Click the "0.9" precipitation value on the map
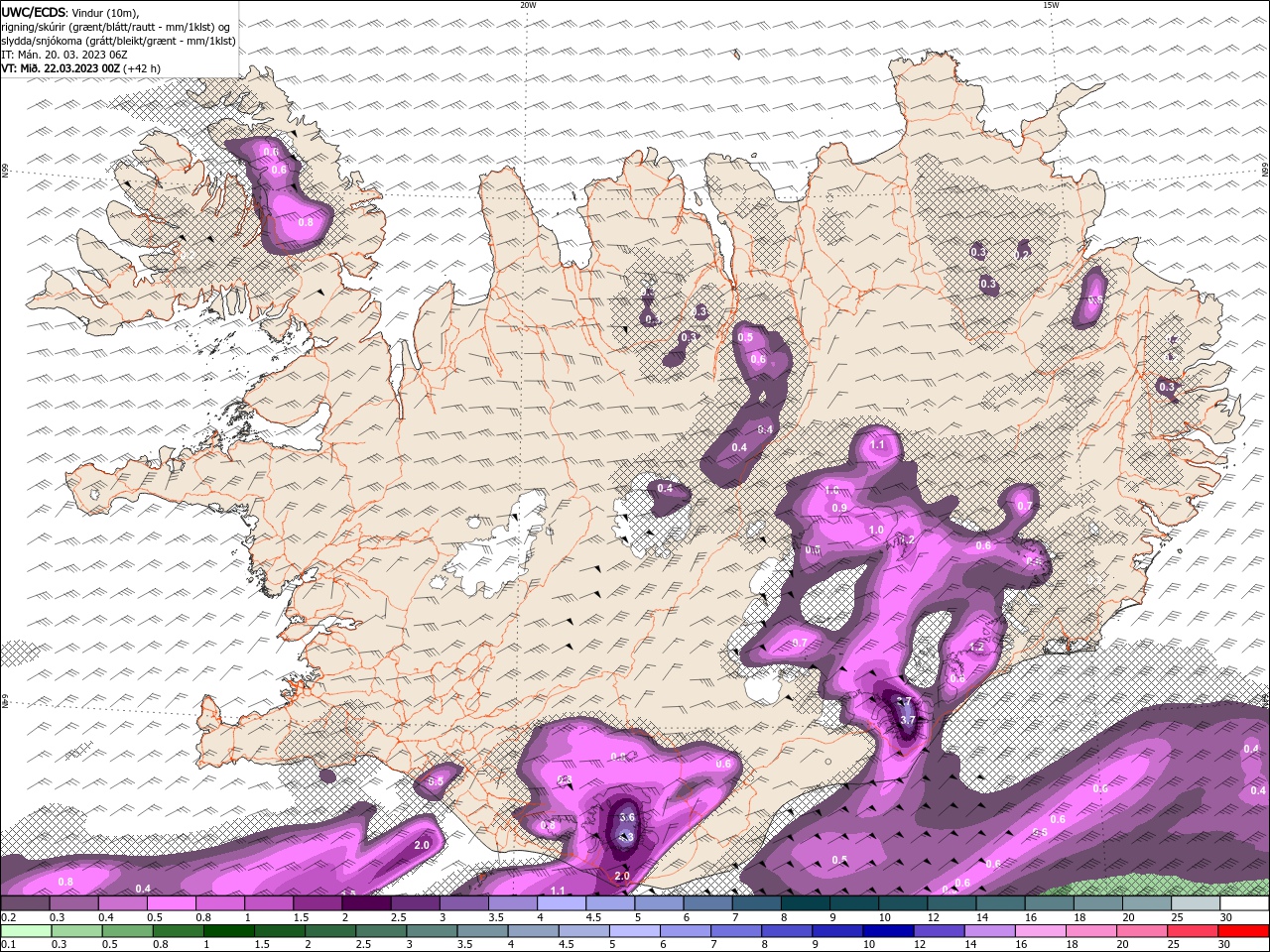This screenshot has height=952, width=1270. [x=839, y=508]
